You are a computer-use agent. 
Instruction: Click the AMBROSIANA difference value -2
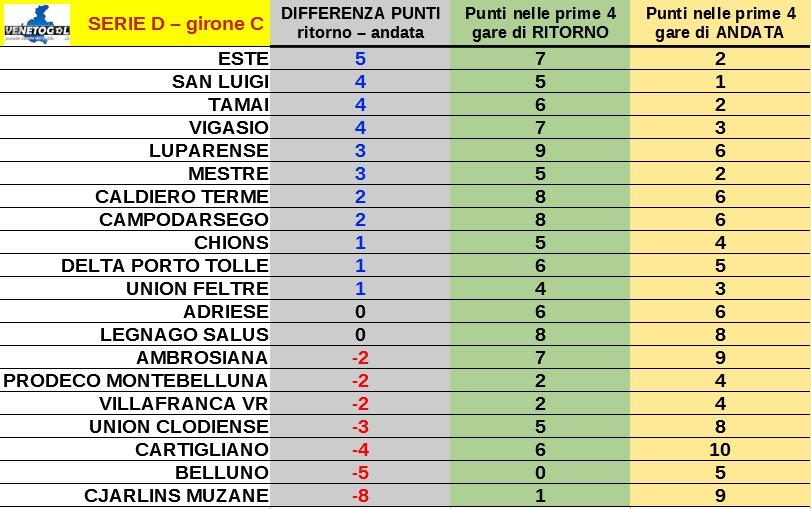pyautogui.click(x=361, y=357)
